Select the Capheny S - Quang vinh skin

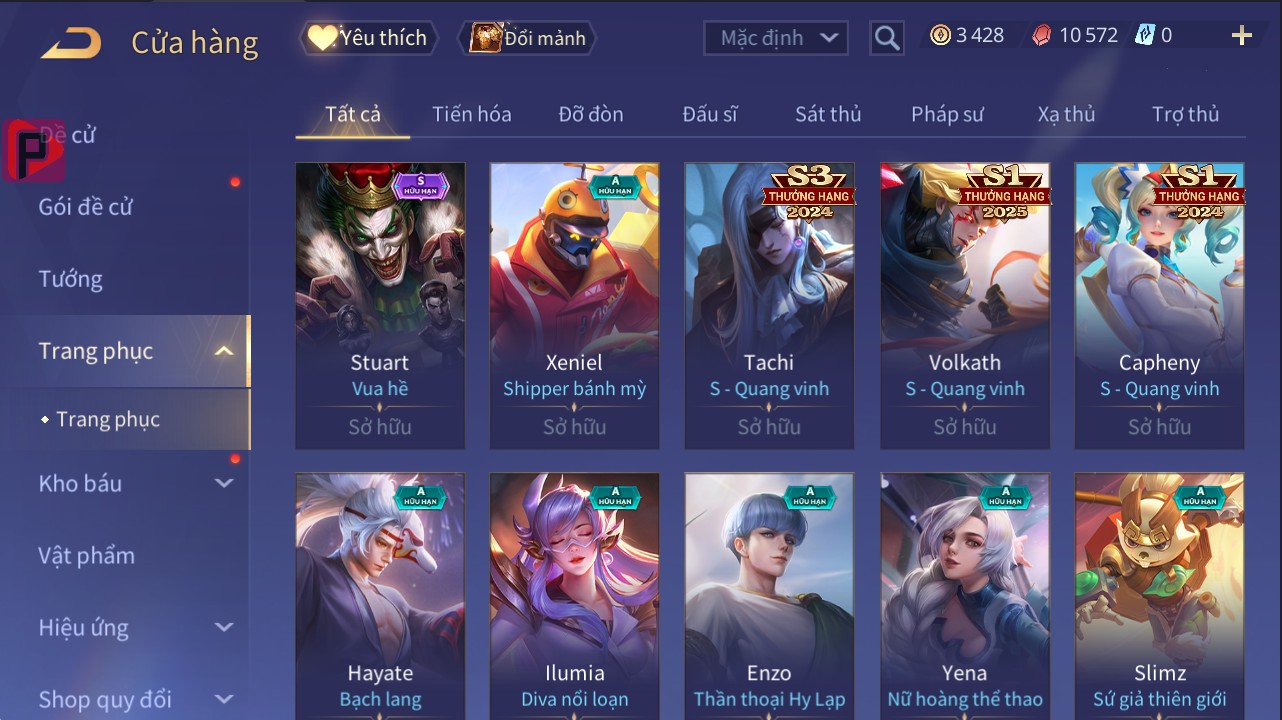[x=1160, y=306]
